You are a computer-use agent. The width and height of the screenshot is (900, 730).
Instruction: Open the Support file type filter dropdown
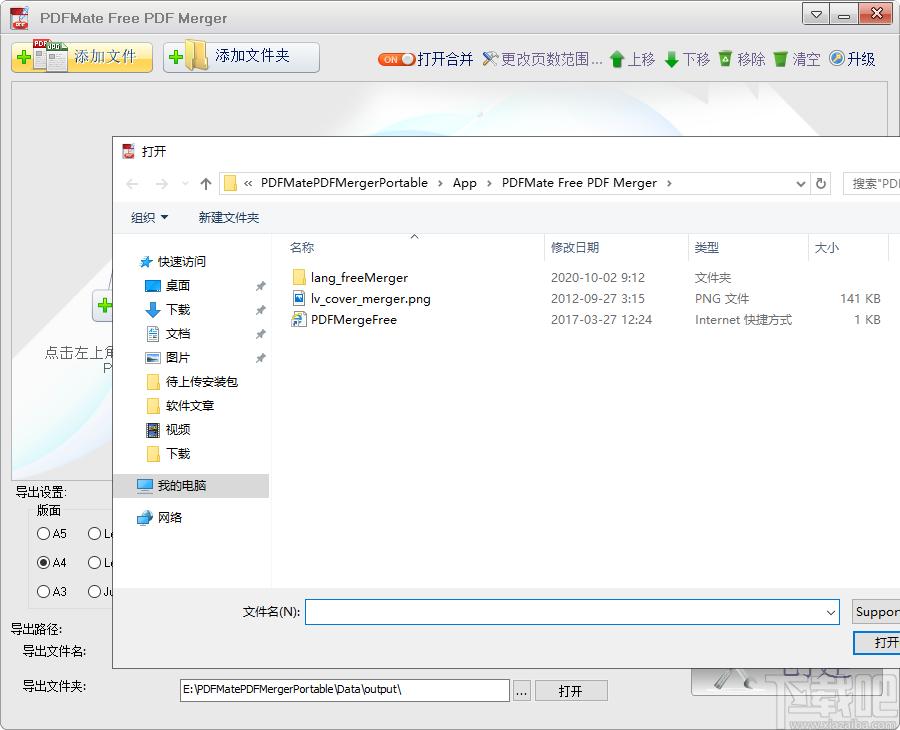pyautogui.click(x=876, y=612)
